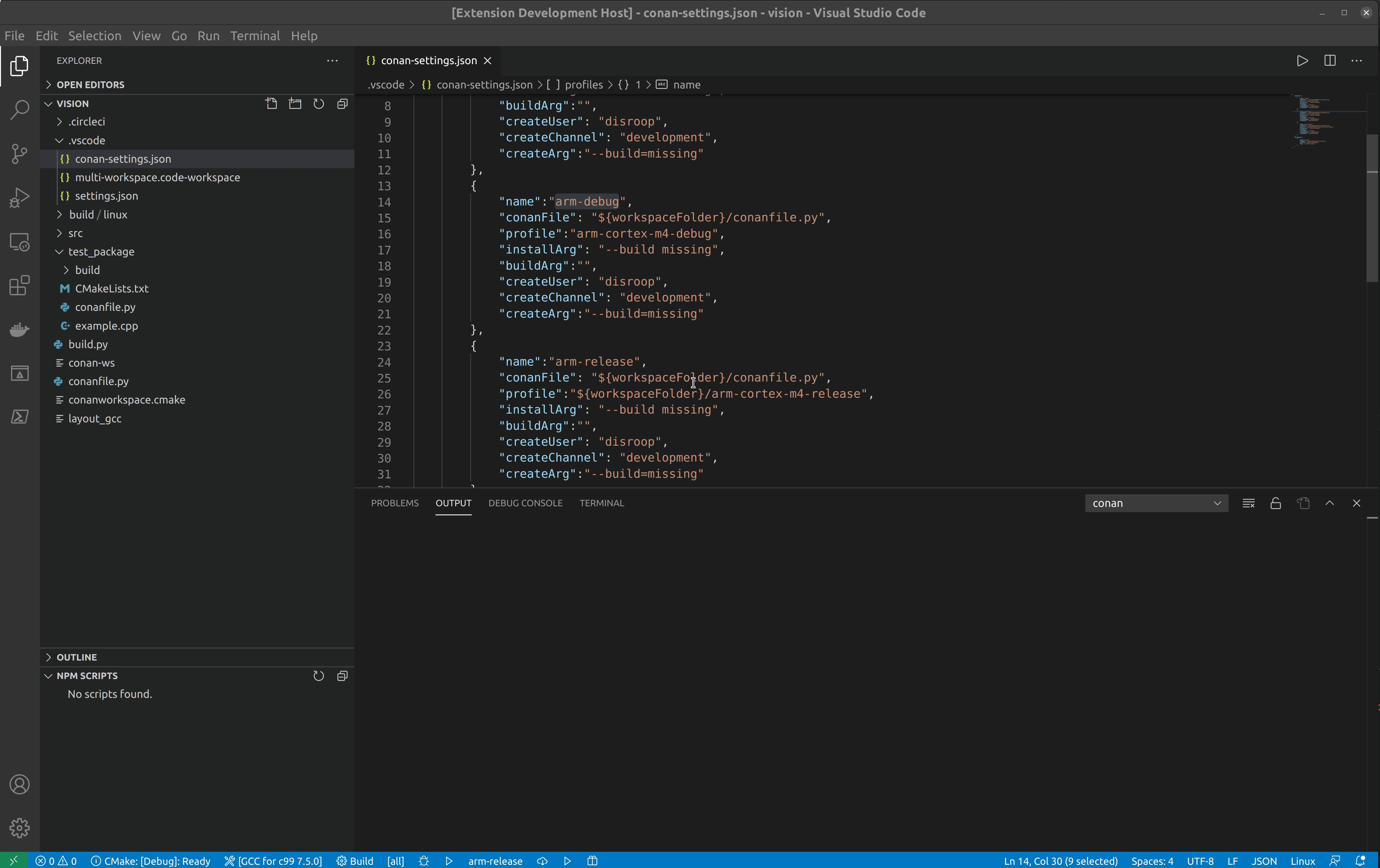Click the CMake Build status button
Screen dimensions: 1380x868
[x=355, y=861]
